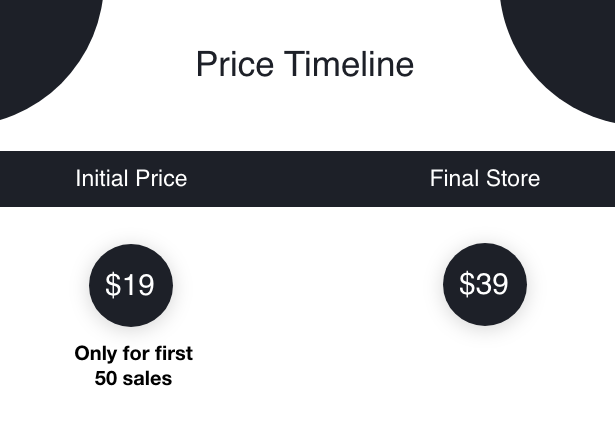Click the $19 price badge
615x422 pixels.
tap(131, 285)
